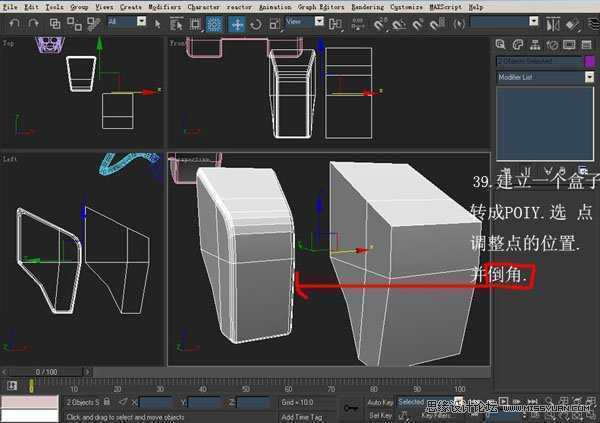Open the Animation menu
The width and height of the screenshot is (600, 423).
[275, 7]
